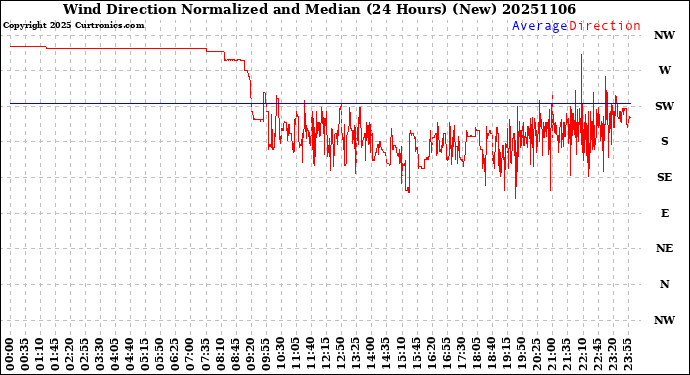Click the chart title text
Image resolution: width=690 pixels, height=375 pixels.
coord(319,9)
